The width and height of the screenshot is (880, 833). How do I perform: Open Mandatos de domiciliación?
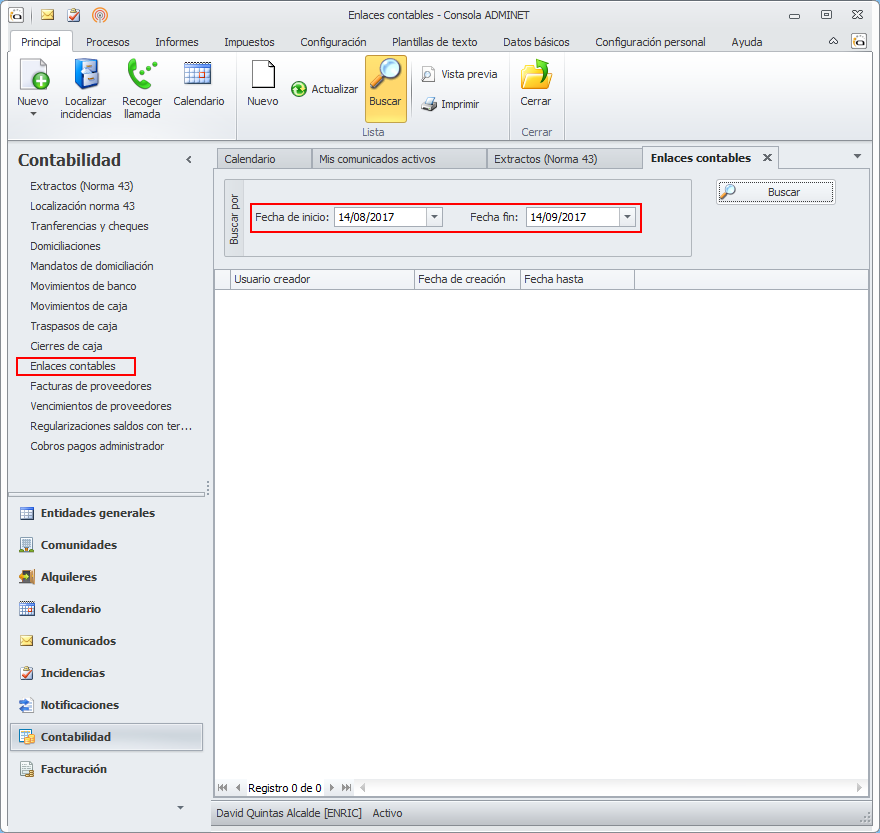tap(91, 267)
